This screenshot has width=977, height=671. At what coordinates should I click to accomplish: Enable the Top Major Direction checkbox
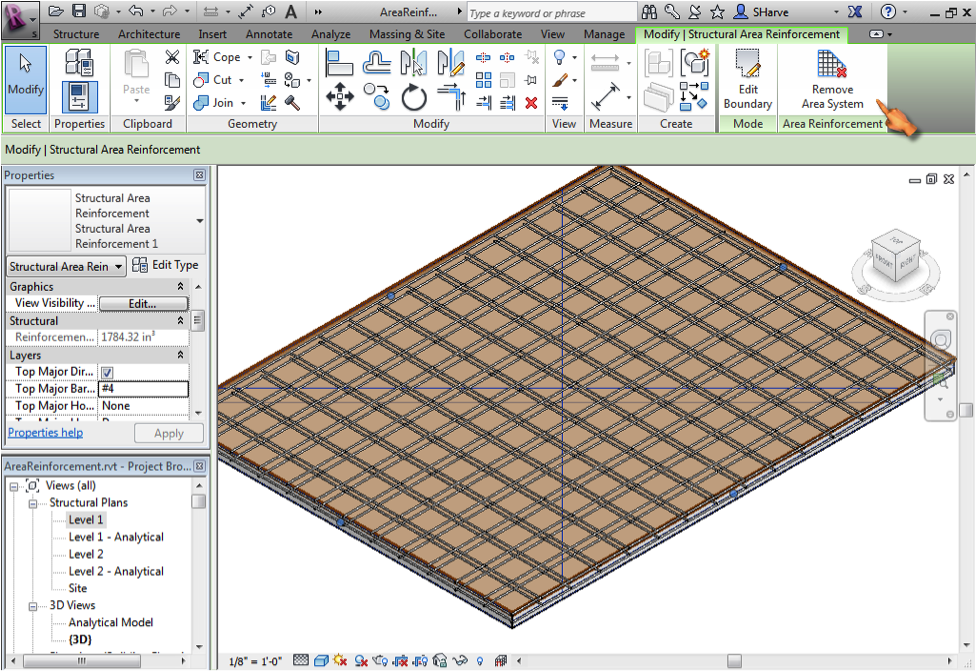pyautogui.click(x=105, y=371)
